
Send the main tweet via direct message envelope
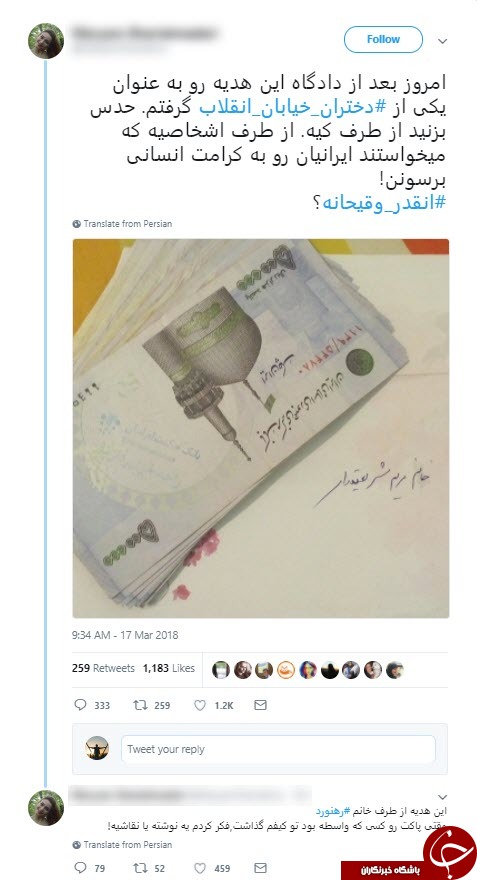[260, 705]
